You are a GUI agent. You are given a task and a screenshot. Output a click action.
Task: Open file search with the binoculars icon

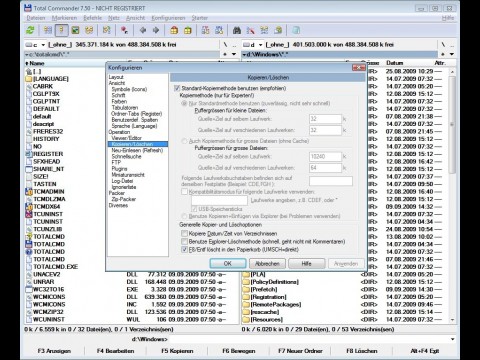[x=237, y=30]
